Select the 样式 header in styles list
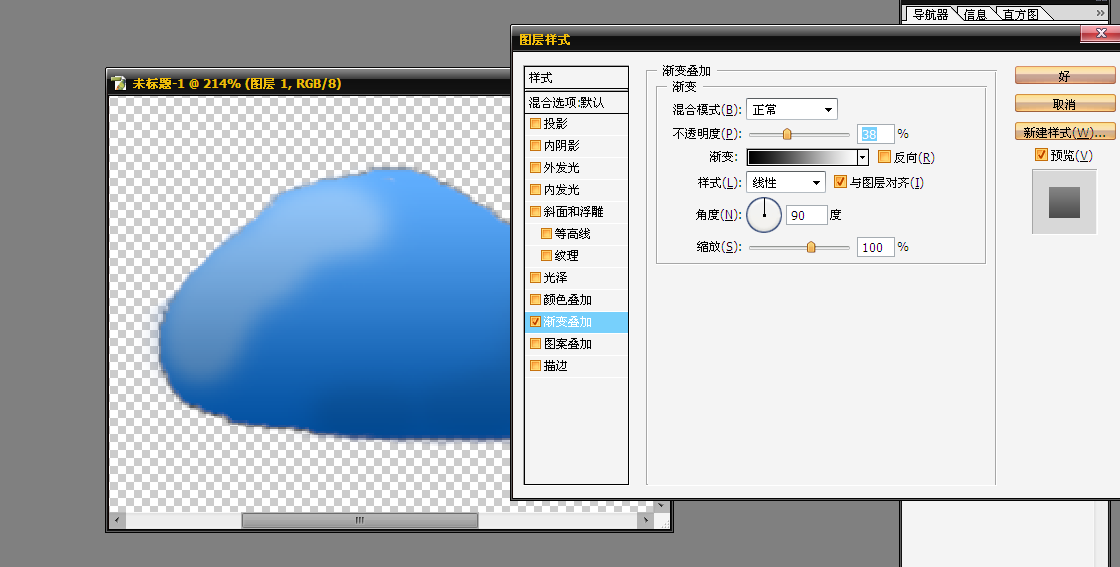The height and width of the screenshot is (567, 1120). coord(576,77)
